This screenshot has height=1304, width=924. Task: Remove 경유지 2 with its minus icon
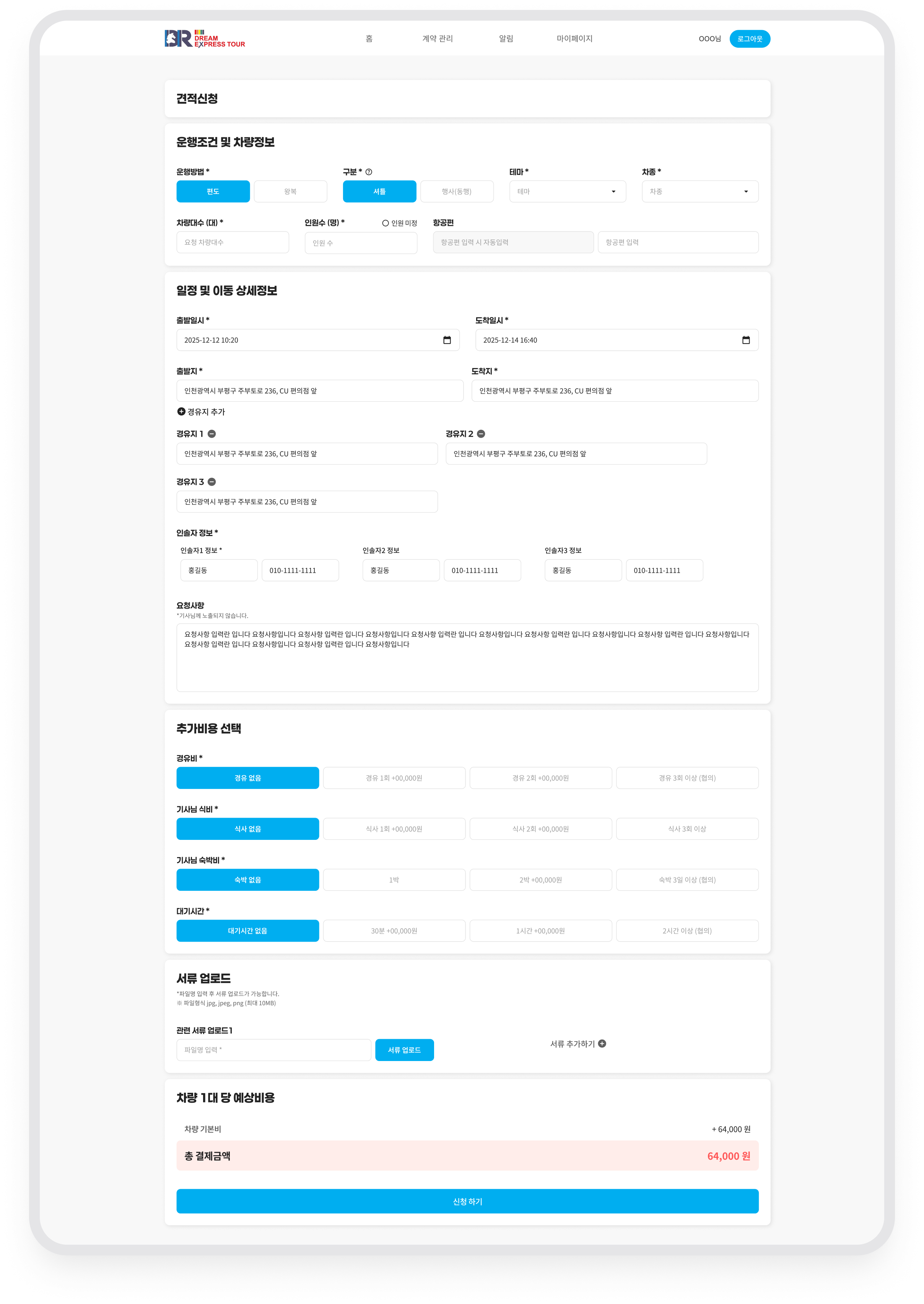click(481, 434)
